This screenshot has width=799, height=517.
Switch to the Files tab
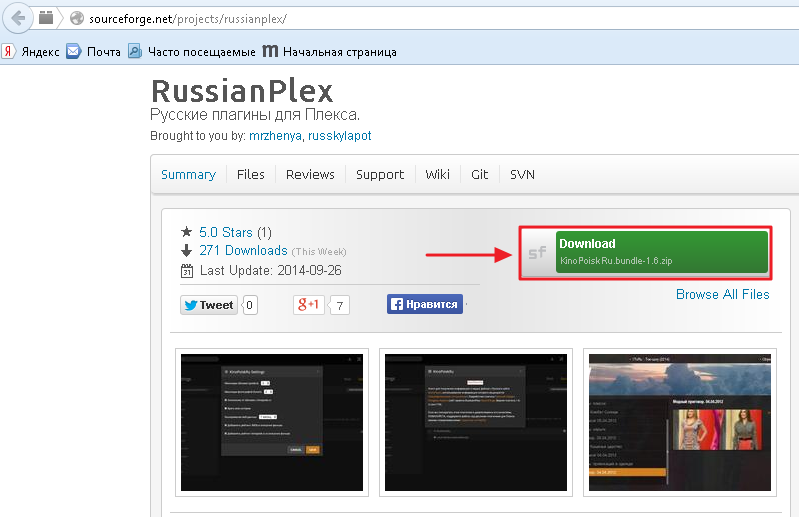point(251,175)
